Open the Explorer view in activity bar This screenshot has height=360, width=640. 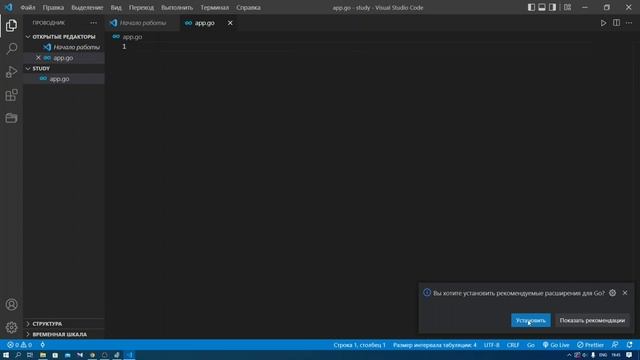click(11, 26)
